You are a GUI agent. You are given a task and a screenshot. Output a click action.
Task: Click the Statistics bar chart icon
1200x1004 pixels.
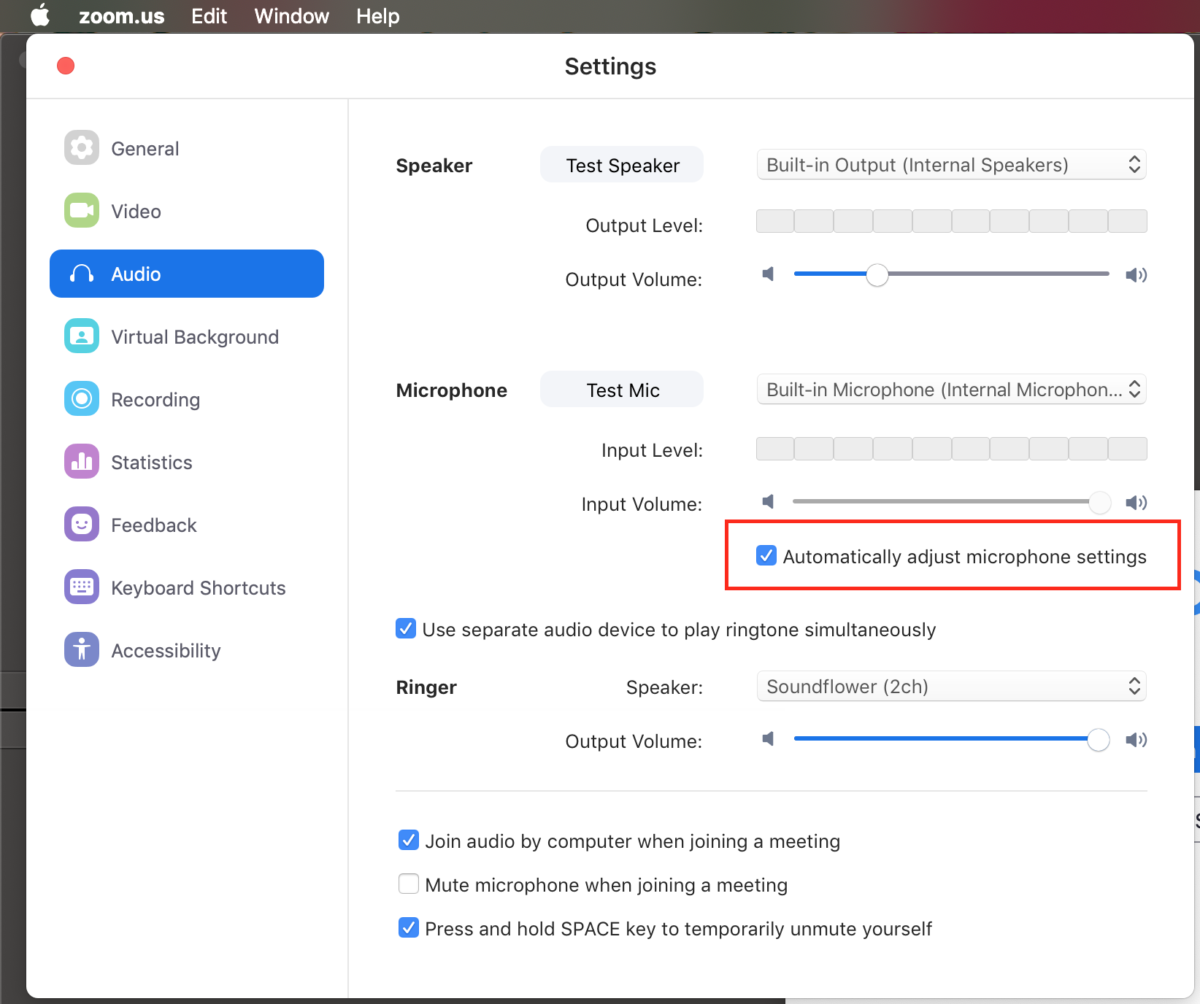pyautogui.click(x=81, y=462)
